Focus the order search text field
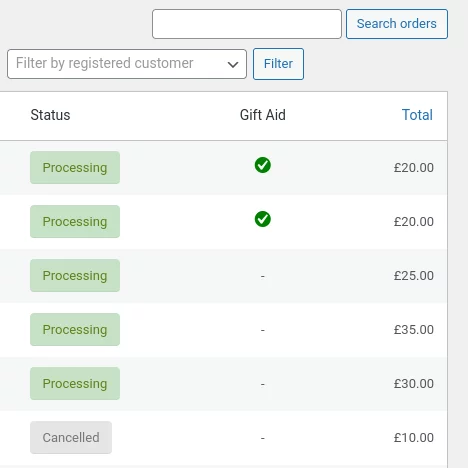The height and width of the screenshot is (468, 468). [x=247, y=24]
